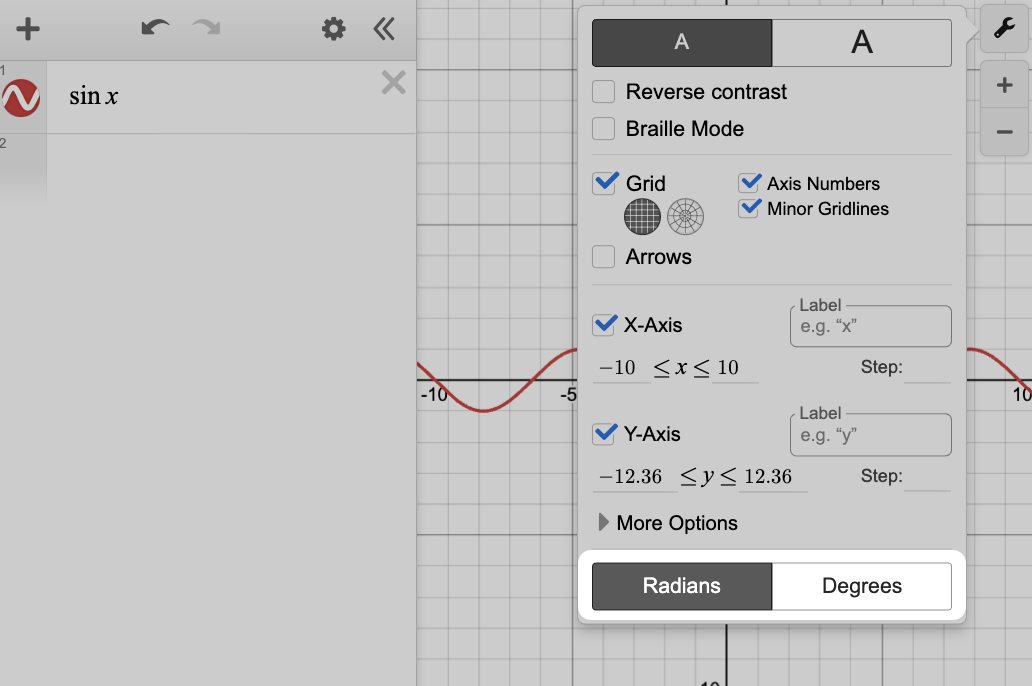
Task: Zoom out with the minus button
Action: 1004,132
